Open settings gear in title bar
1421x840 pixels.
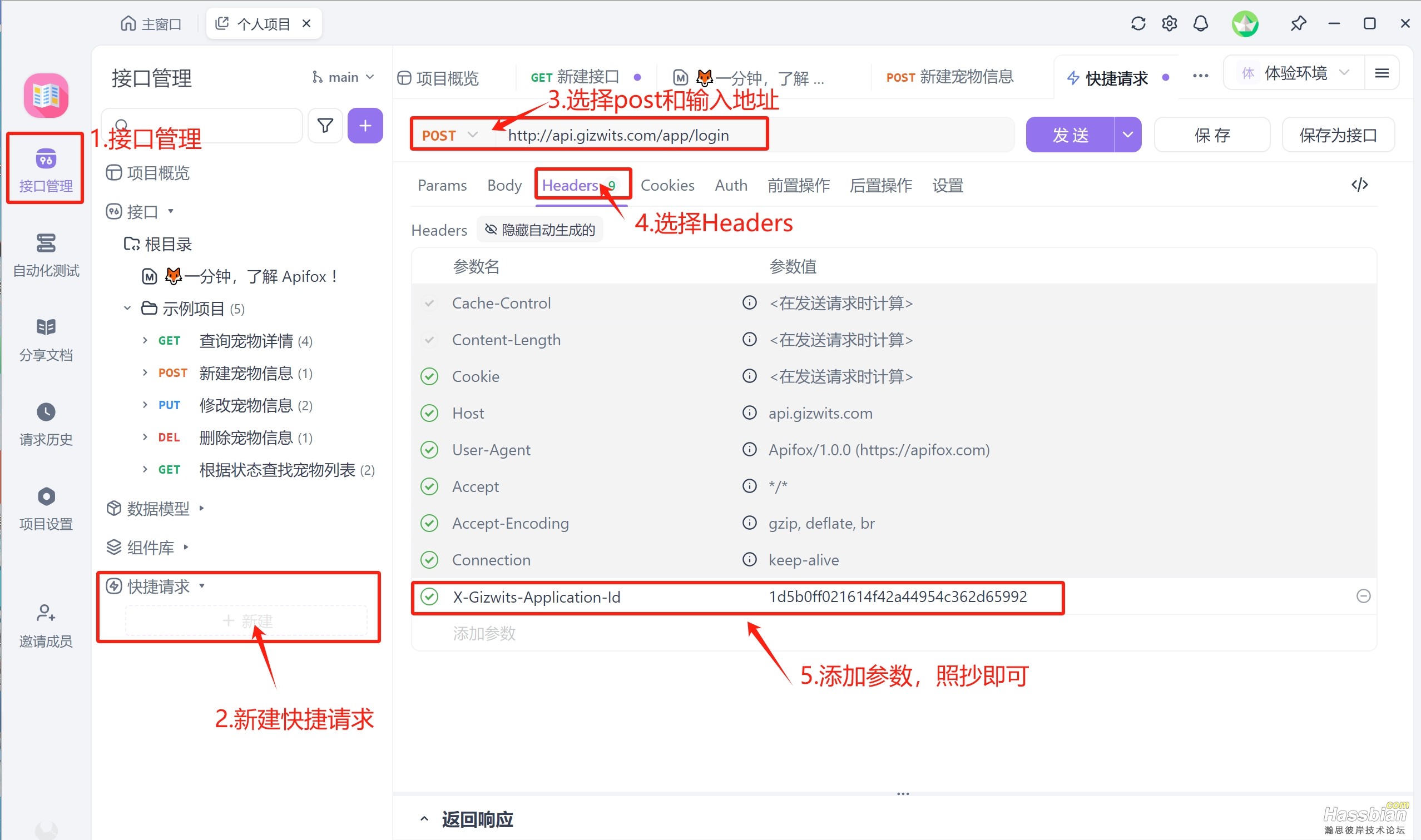(x=1169, y=23)
